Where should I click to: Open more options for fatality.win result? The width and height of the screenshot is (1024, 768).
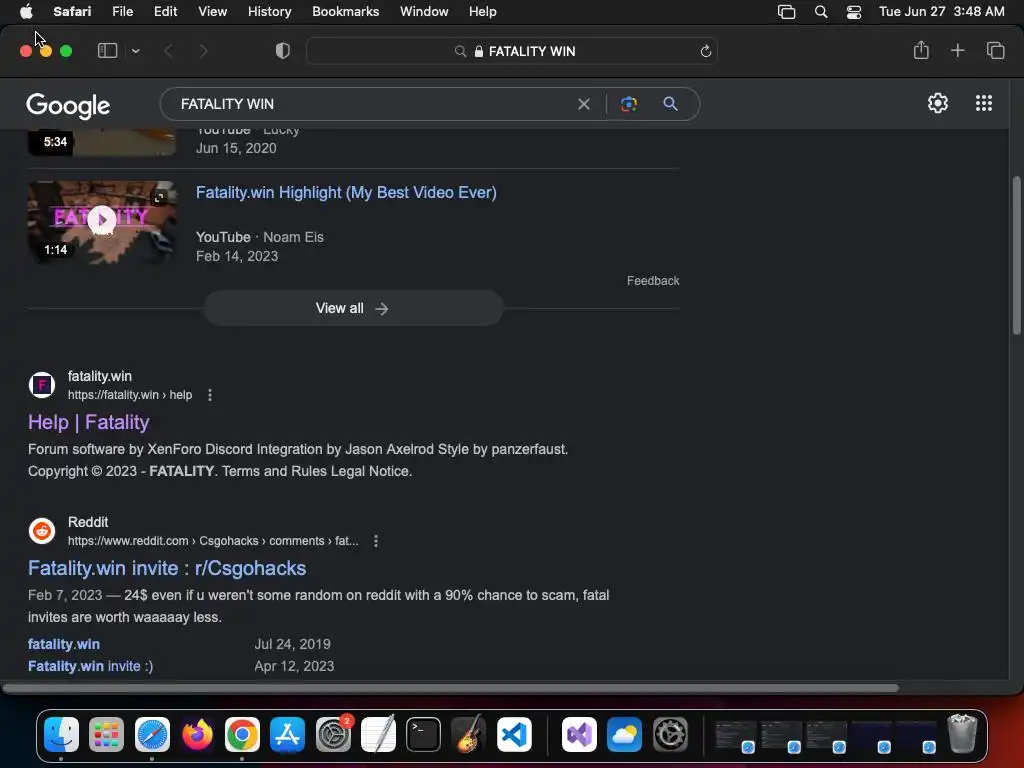210,395
